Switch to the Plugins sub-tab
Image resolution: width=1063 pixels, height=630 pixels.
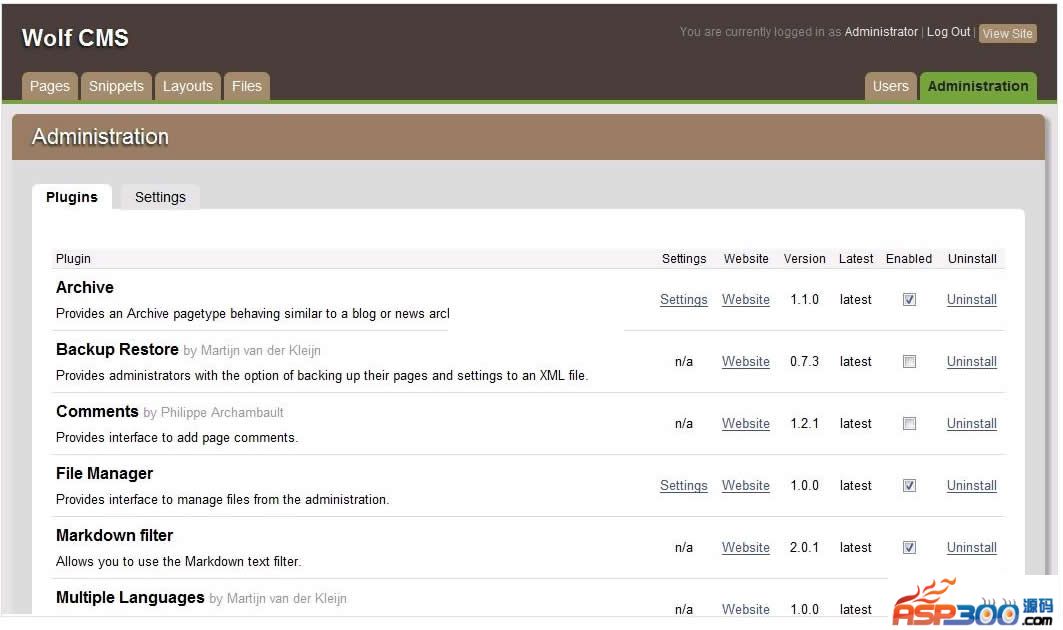point(72,197)
